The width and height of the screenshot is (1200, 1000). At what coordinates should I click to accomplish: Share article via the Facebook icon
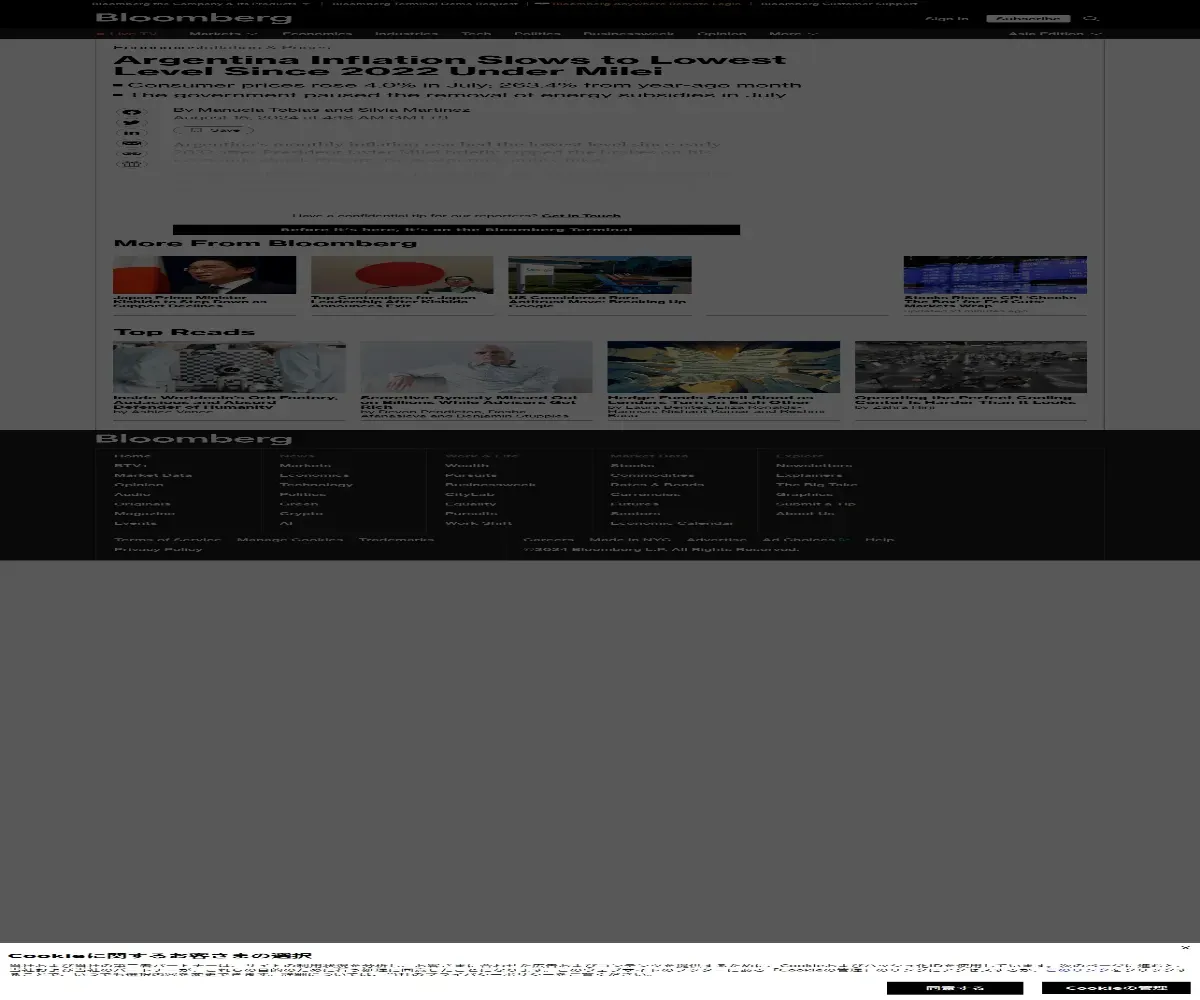[x=132, y=113]
